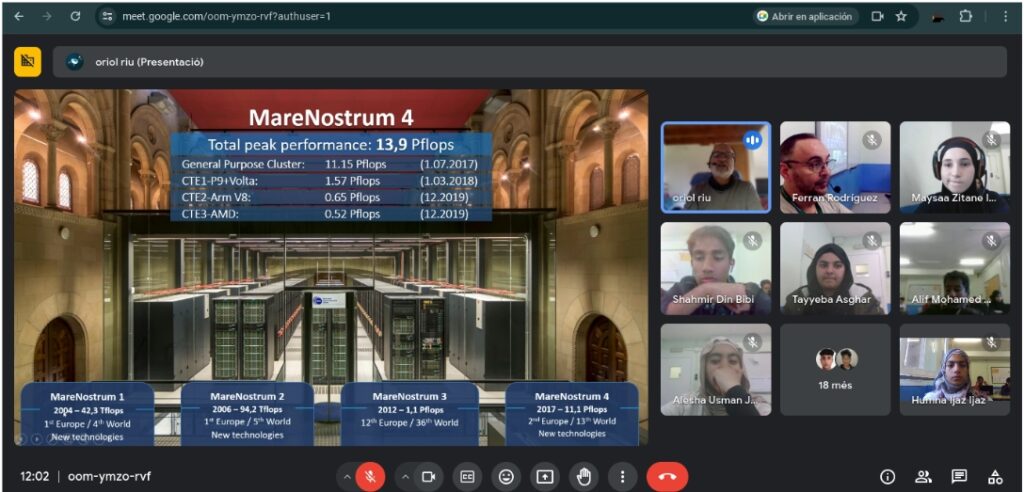Open more options three-dot menu
The width and height of the screenshot is (1024, 492).
[x=622, y=477]
